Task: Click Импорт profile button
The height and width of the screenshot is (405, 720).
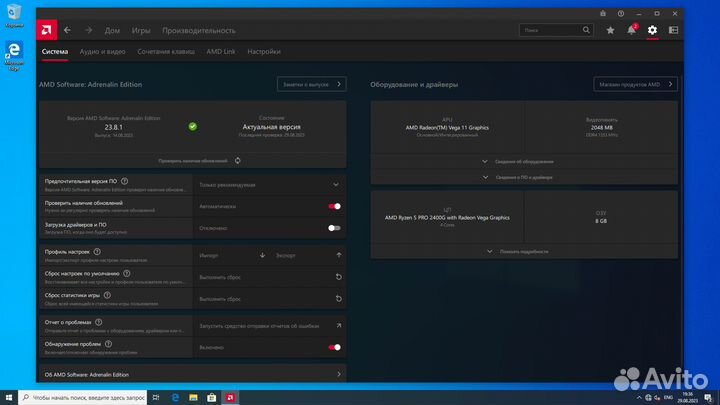Action: click(232, 255)
